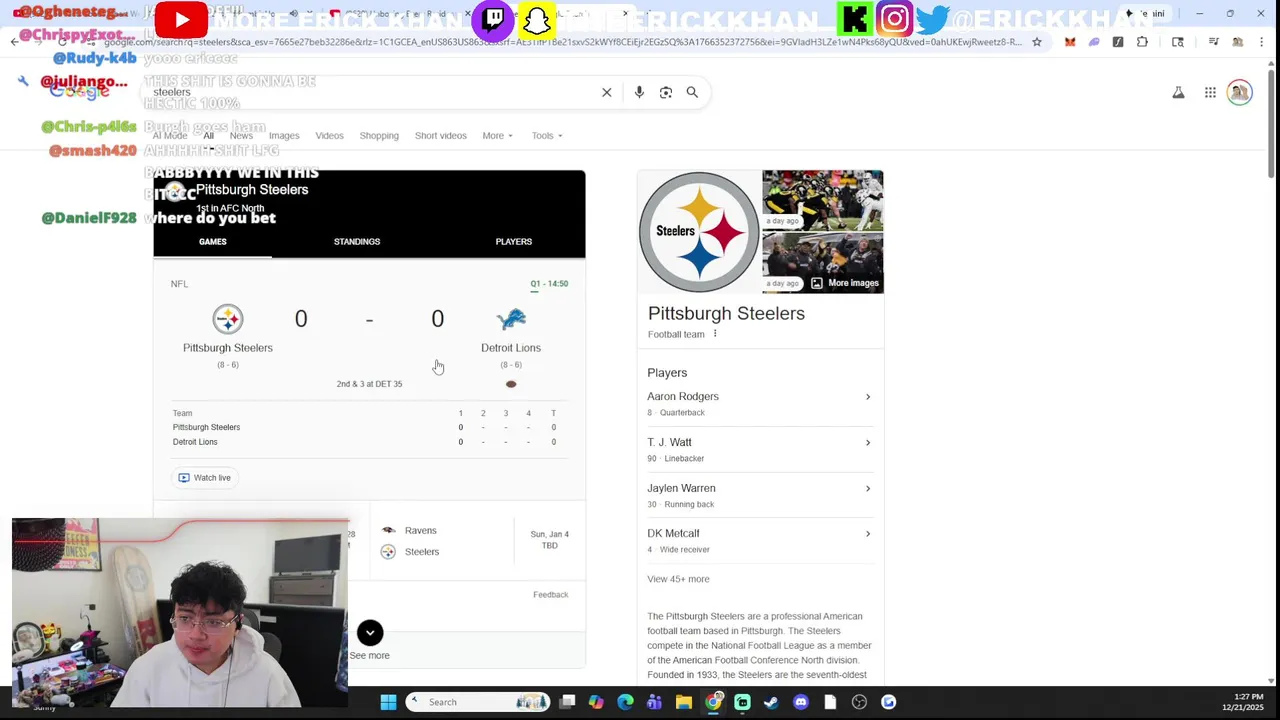Go back with browser back arrow

(14, 42)
